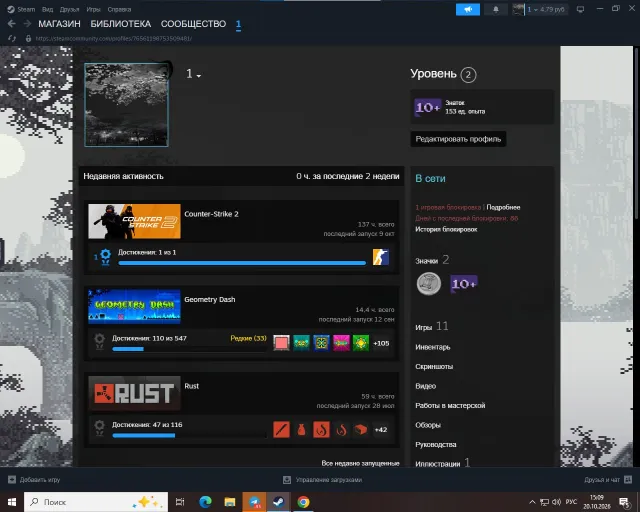
Task: Open the Подробнее link about the ban
Action: coord(503,207)
